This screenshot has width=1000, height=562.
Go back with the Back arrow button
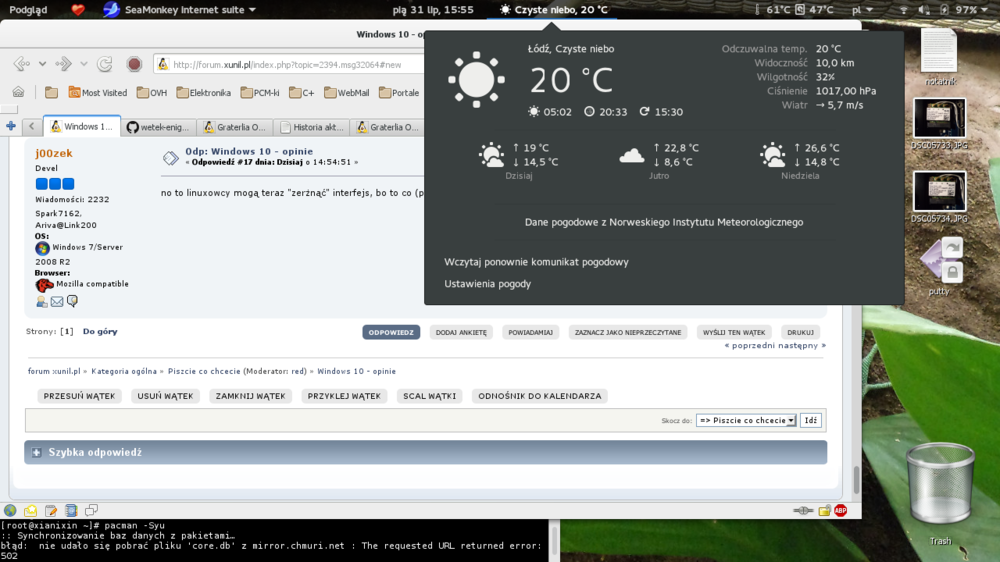click(21, 64)
